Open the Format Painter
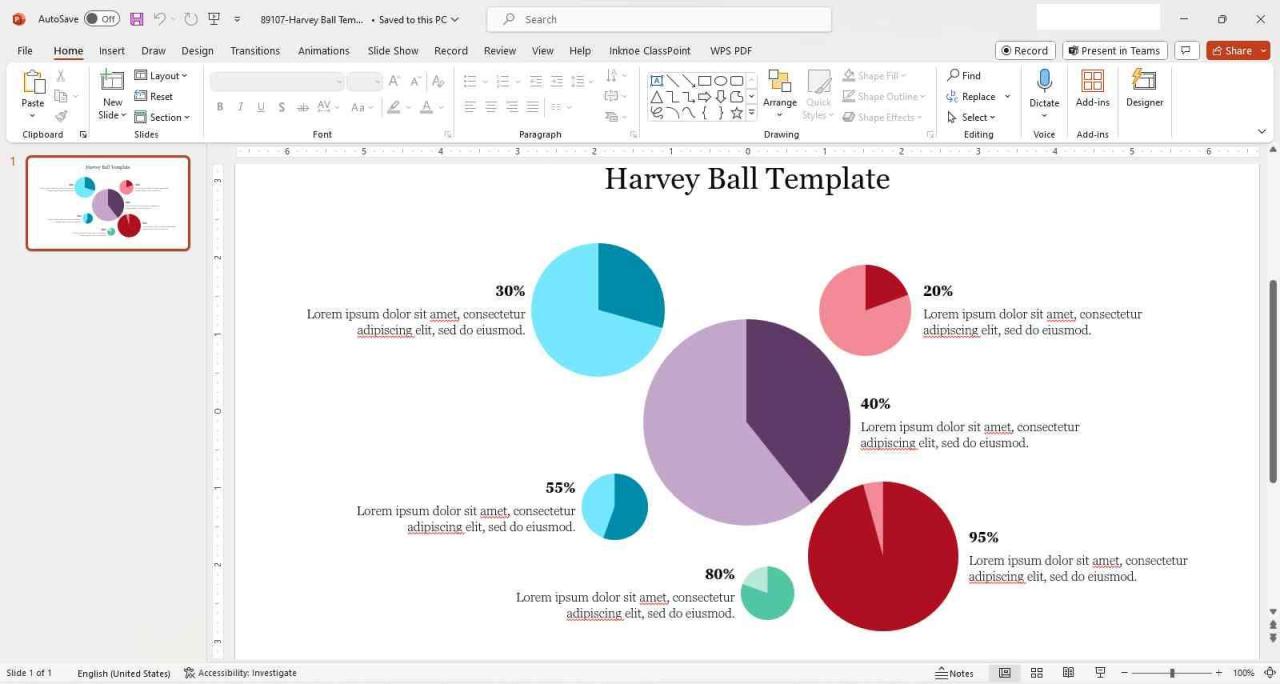The width and height of the screenshot is (1280, 684). (x=60, y=116)
